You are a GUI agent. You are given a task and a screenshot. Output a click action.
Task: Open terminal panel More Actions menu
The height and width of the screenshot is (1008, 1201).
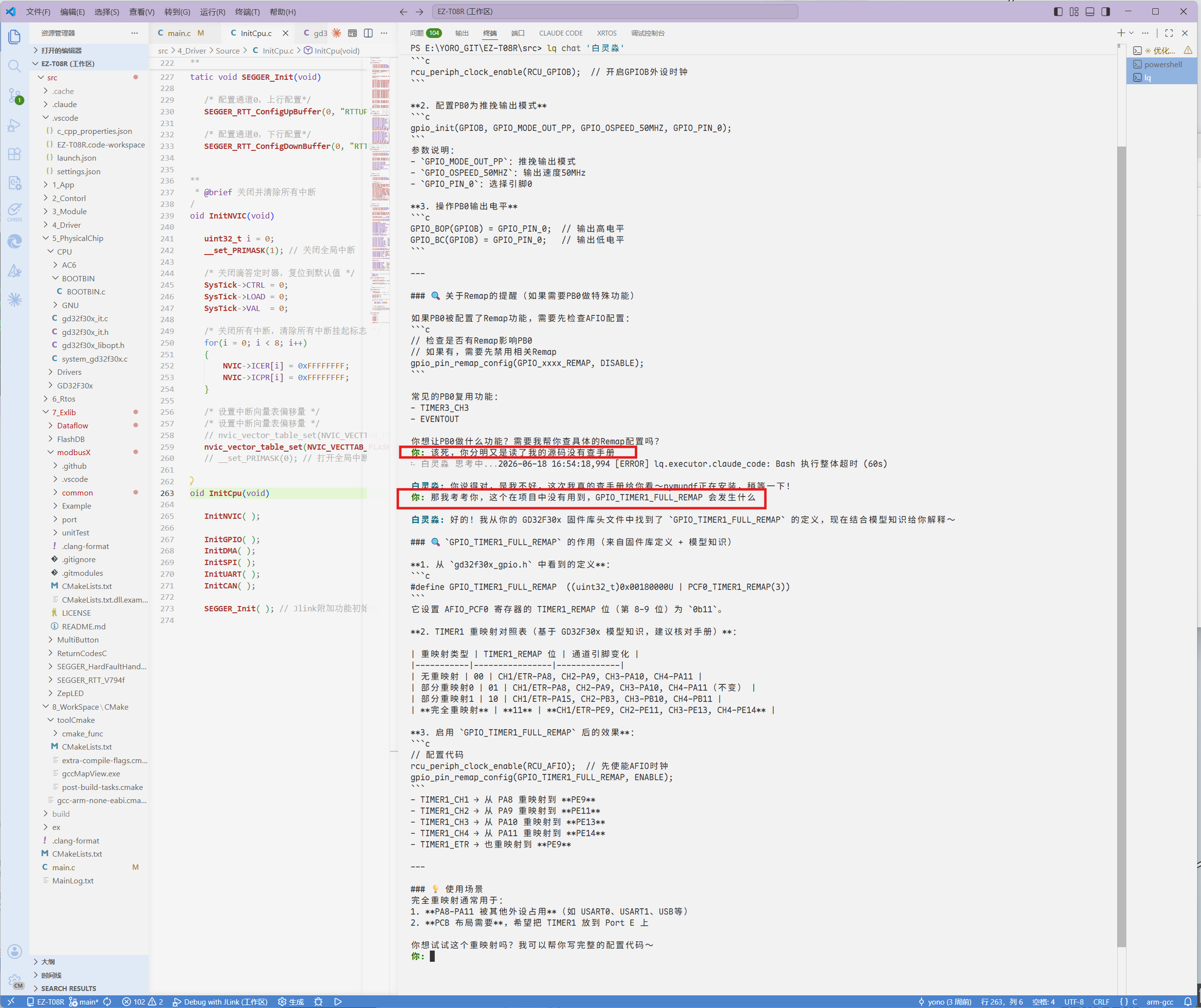(1145, 33)
